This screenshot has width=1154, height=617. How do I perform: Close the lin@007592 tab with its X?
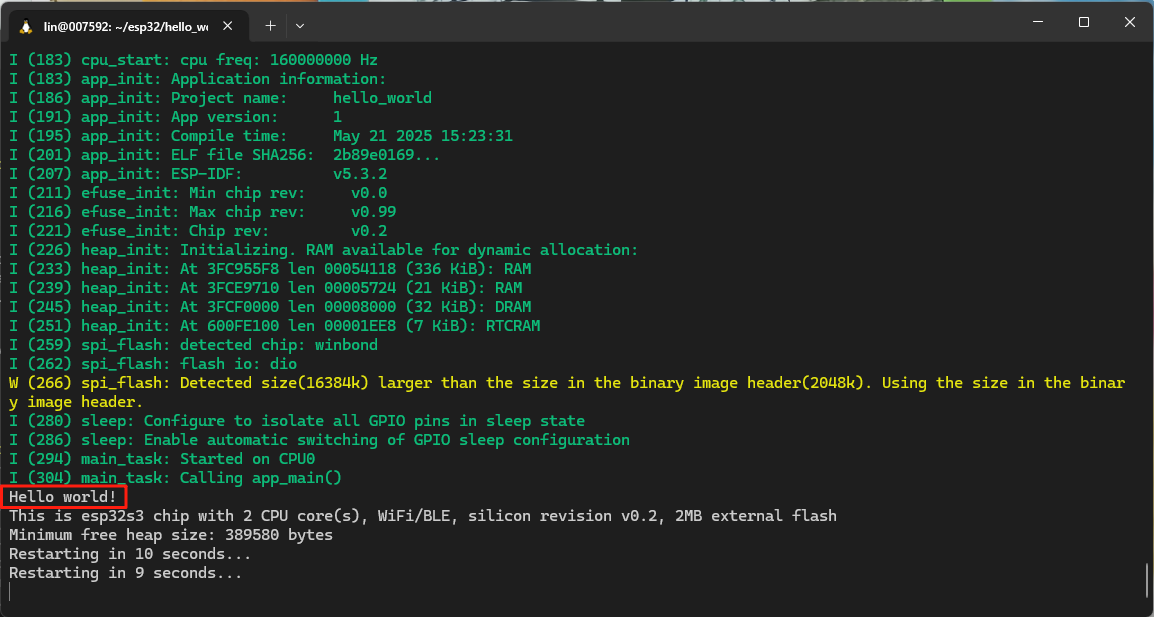click(x=225, y=25)
